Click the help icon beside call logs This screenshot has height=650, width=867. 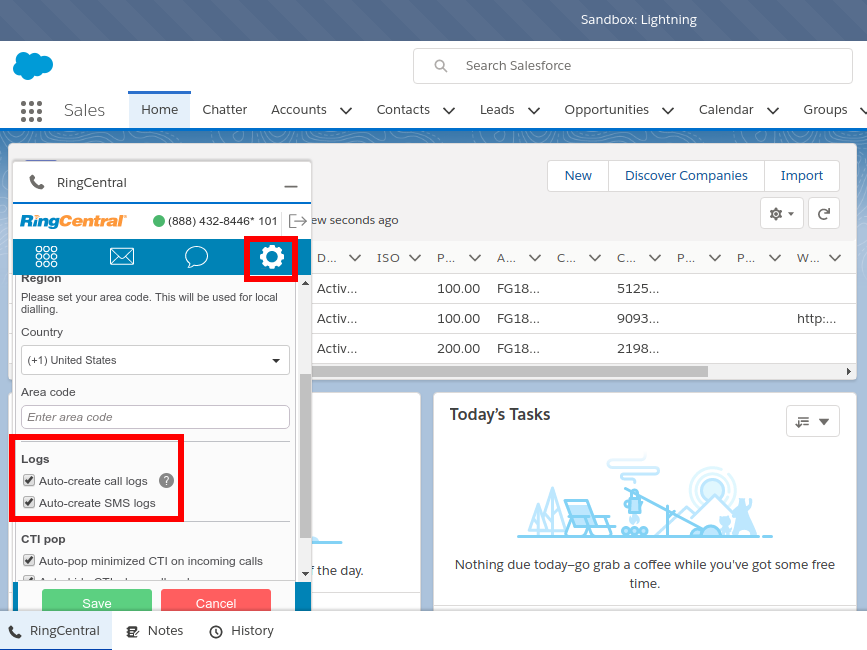click(167, 481)
